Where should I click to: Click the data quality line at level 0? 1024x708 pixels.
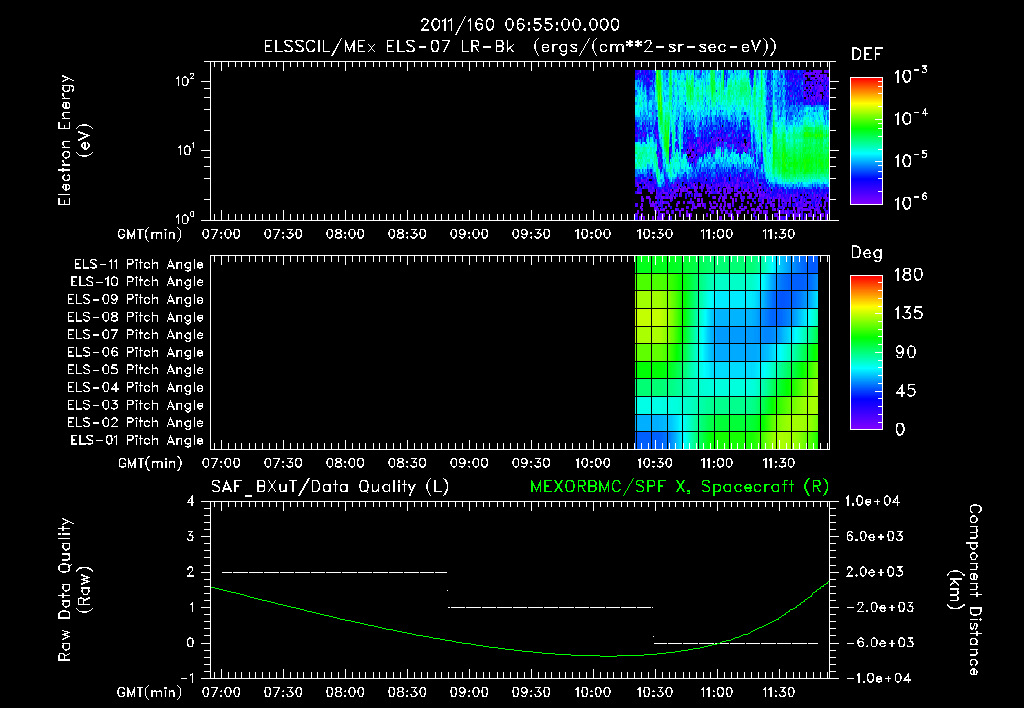pos(736,643)
